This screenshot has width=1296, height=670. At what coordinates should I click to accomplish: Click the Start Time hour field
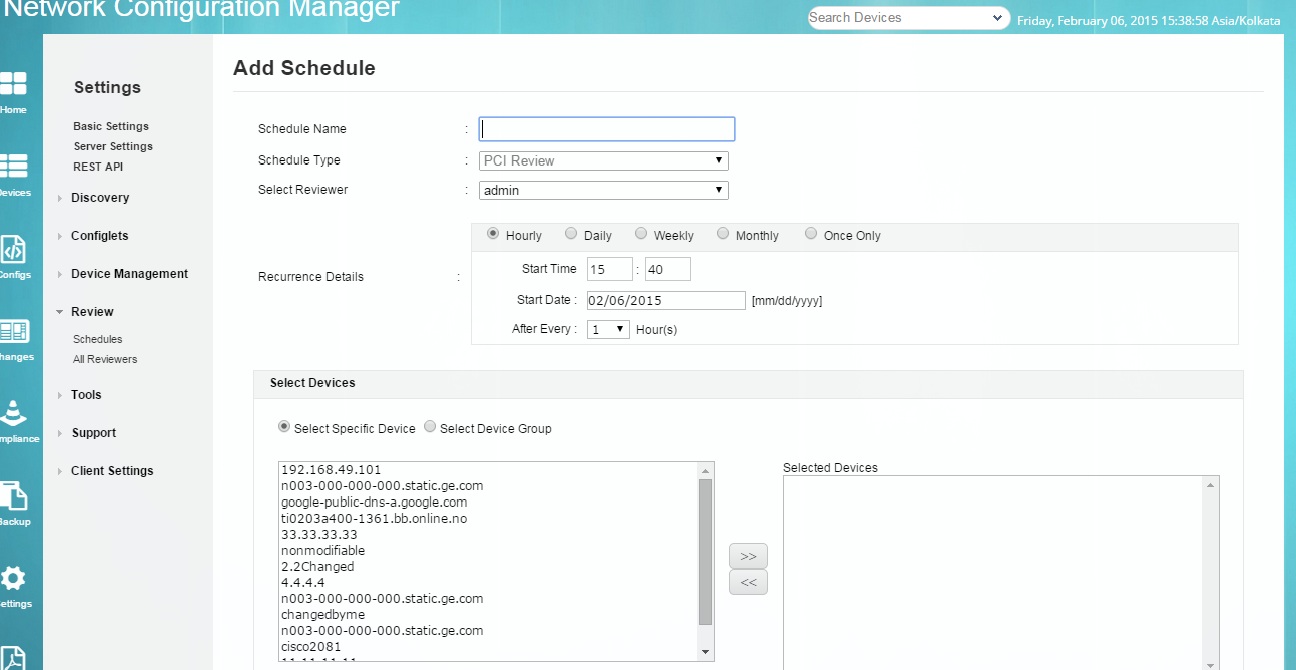tap(610, 269)
